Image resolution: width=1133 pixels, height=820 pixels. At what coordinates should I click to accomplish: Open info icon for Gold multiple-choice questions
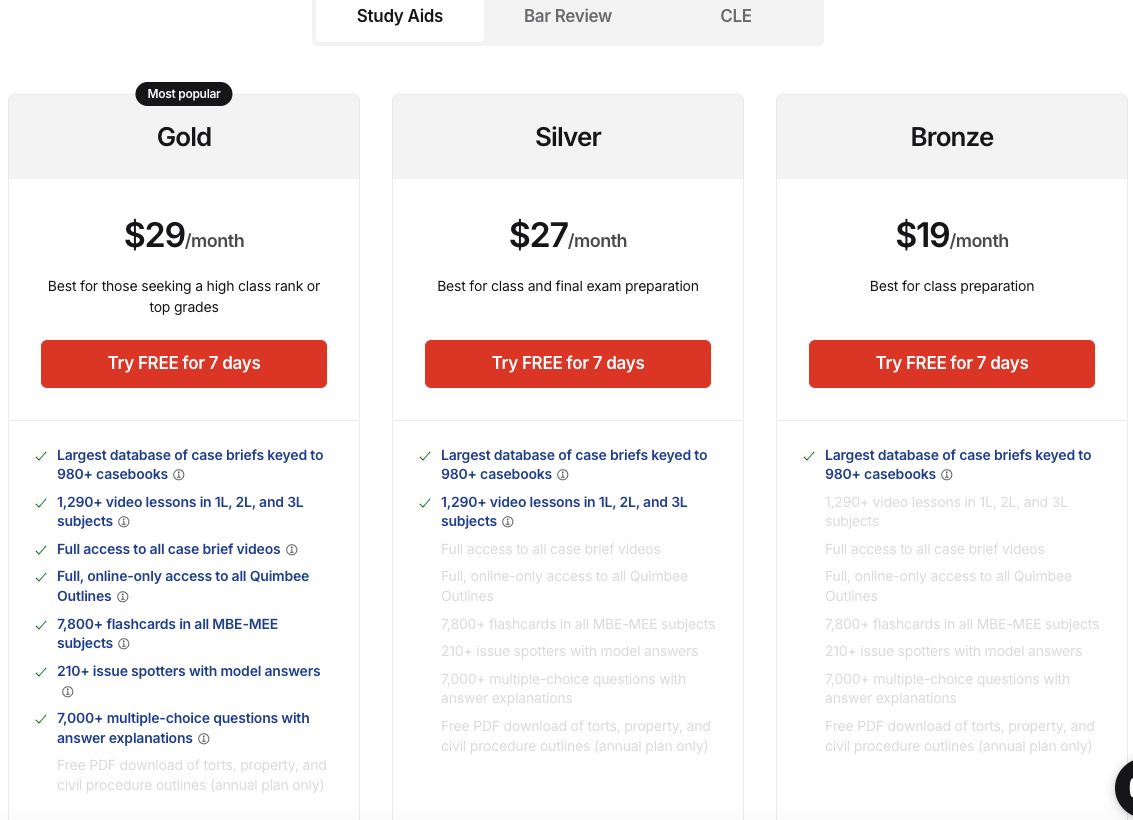(x=204, y=739)
